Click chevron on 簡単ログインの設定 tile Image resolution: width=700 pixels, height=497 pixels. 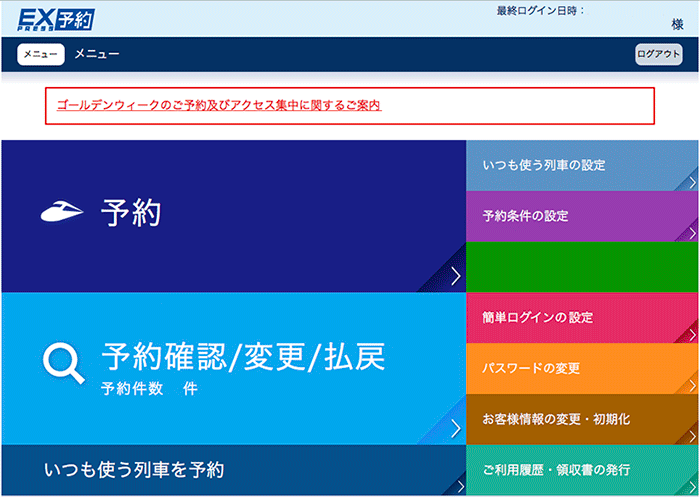[x=692, y=335]
